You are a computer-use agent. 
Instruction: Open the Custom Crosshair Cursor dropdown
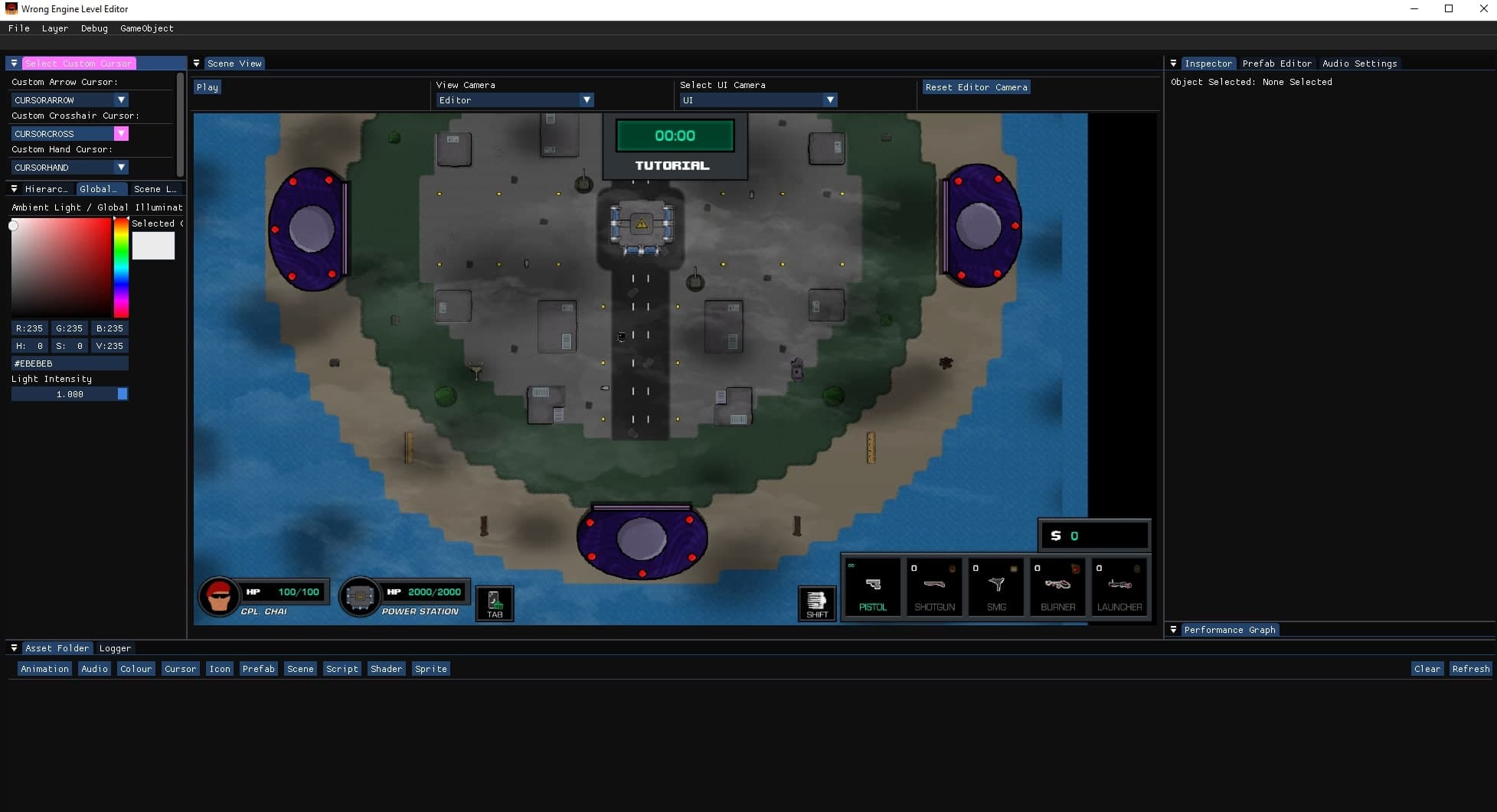coord(70,134)
